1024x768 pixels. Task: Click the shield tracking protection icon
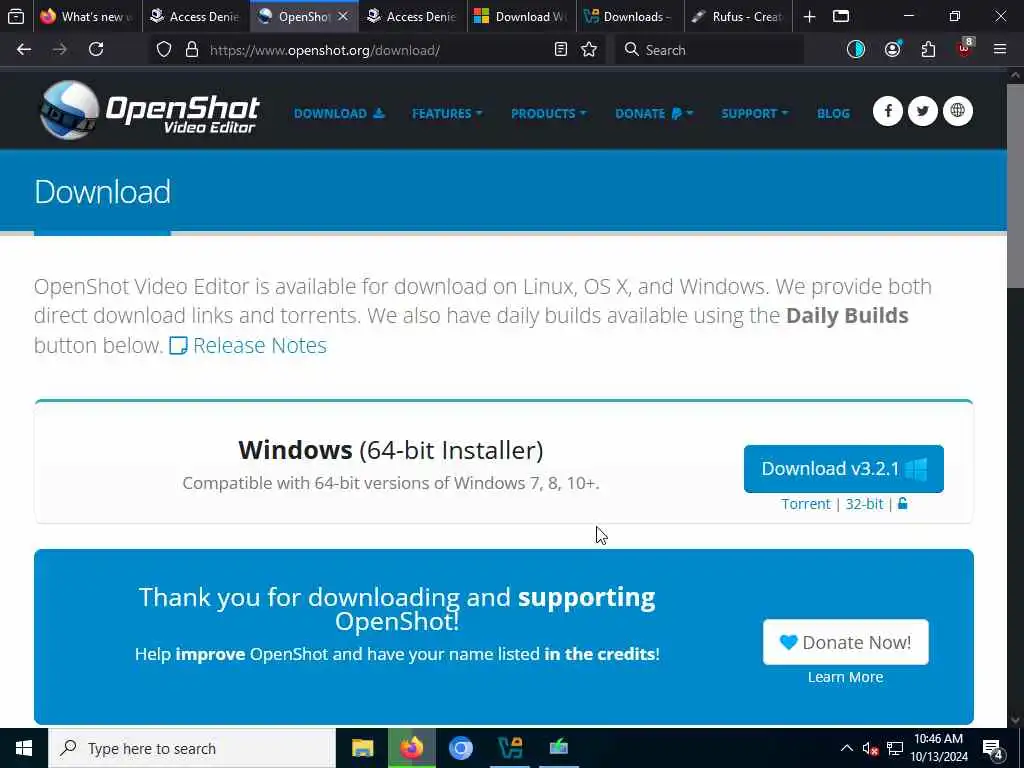coord(164,50)
